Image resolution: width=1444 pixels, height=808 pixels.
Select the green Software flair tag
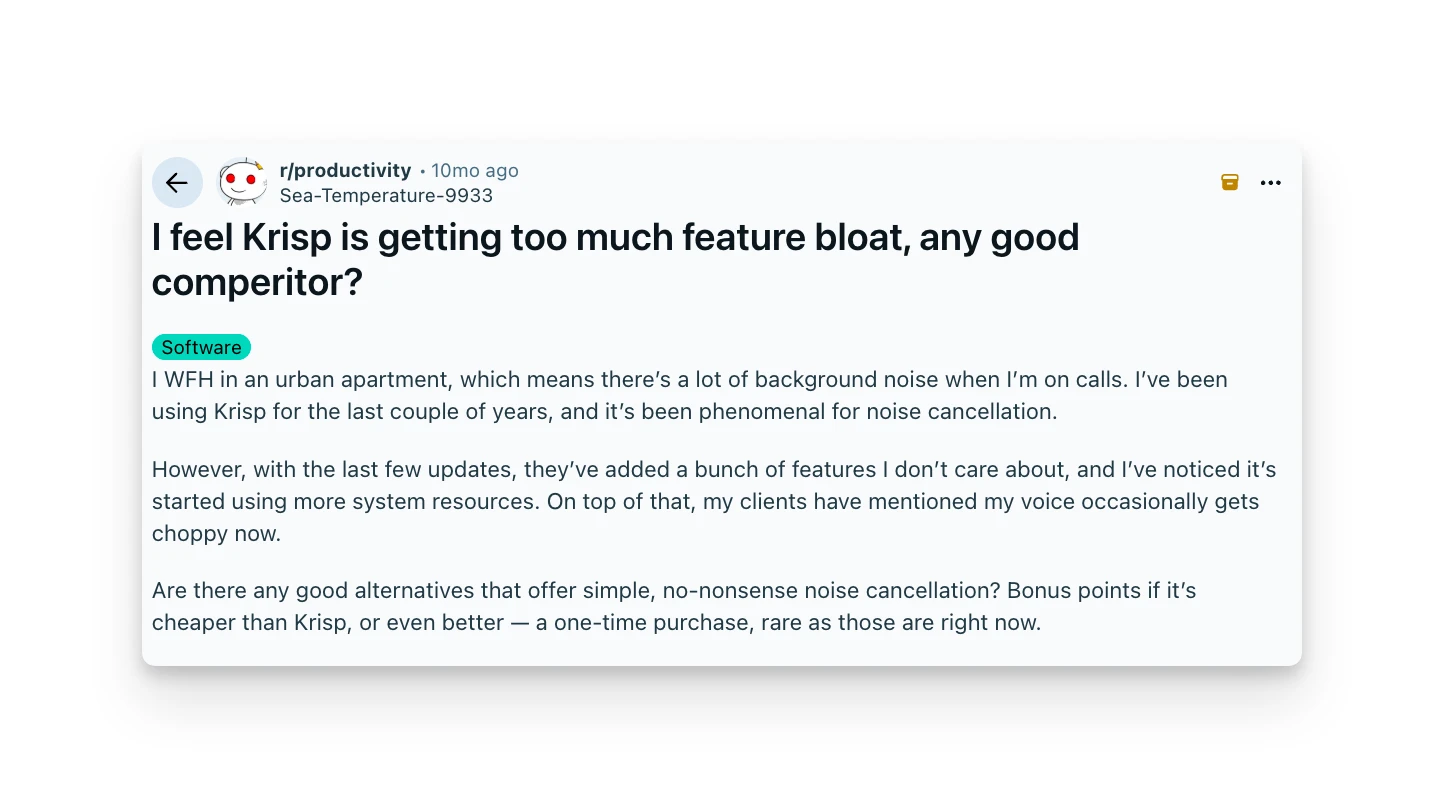[201, 347]
